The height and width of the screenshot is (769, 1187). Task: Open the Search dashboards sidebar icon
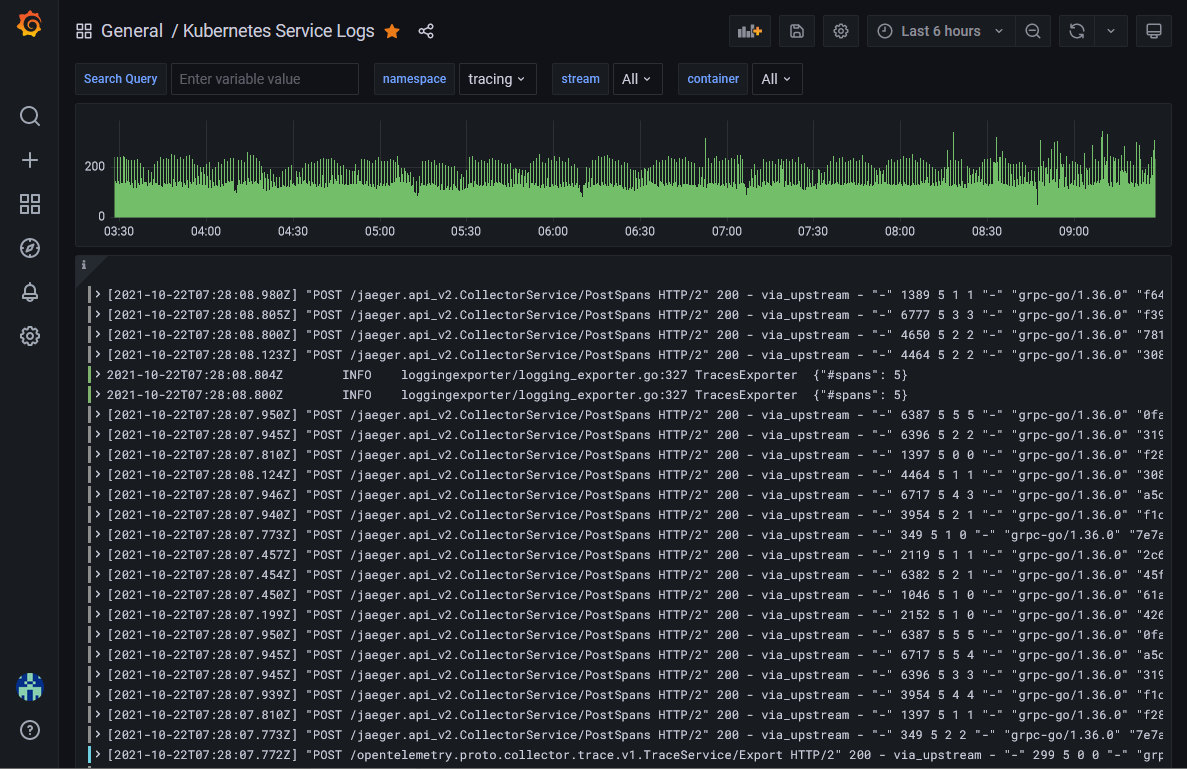[x=30, y=116]
